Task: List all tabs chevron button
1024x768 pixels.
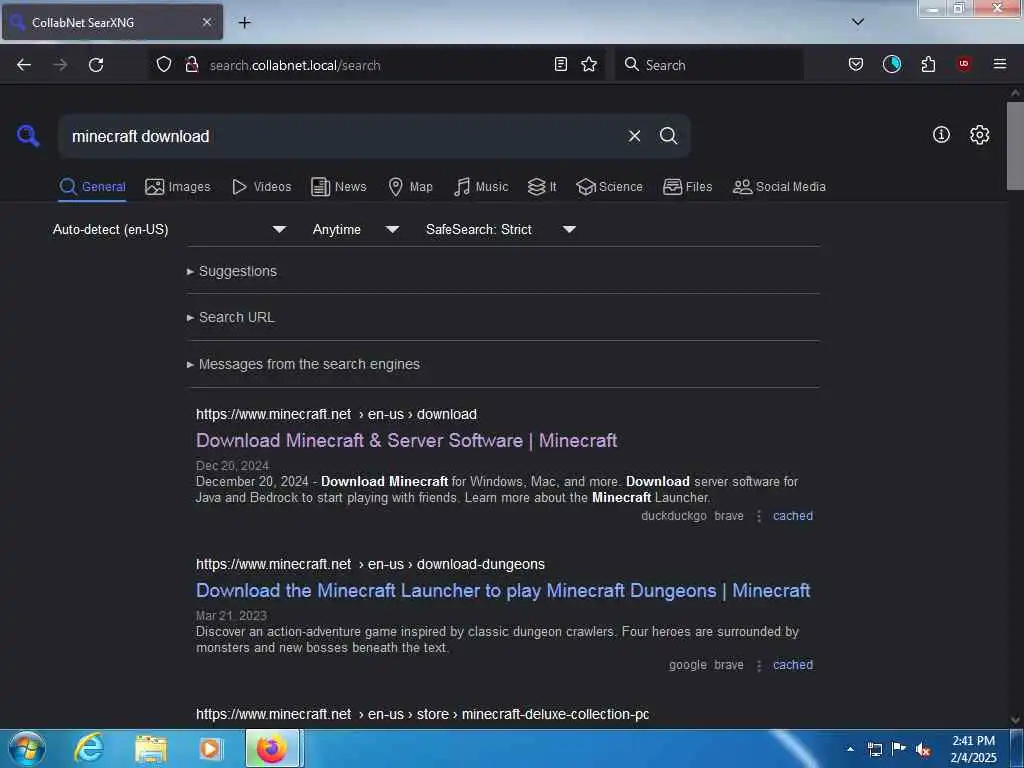Action: [x=858, y=22]
